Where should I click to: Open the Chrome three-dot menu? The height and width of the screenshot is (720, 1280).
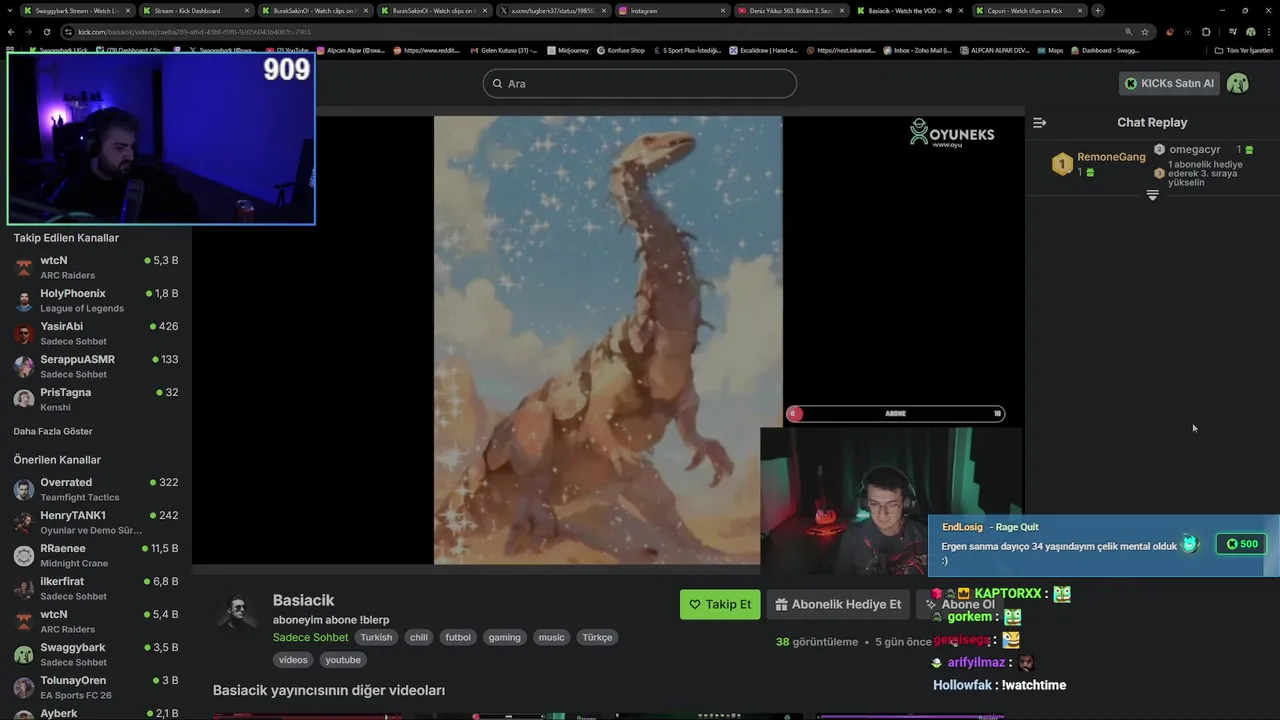click(1269, 32)
